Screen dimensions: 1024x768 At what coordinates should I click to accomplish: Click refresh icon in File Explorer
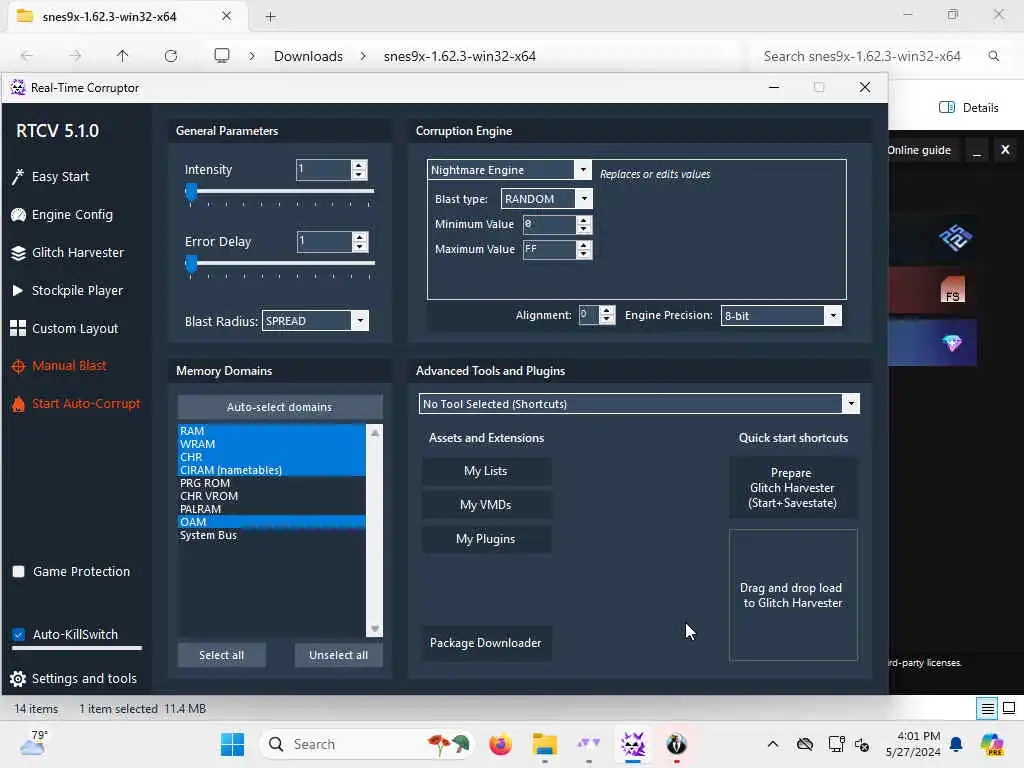171,56
